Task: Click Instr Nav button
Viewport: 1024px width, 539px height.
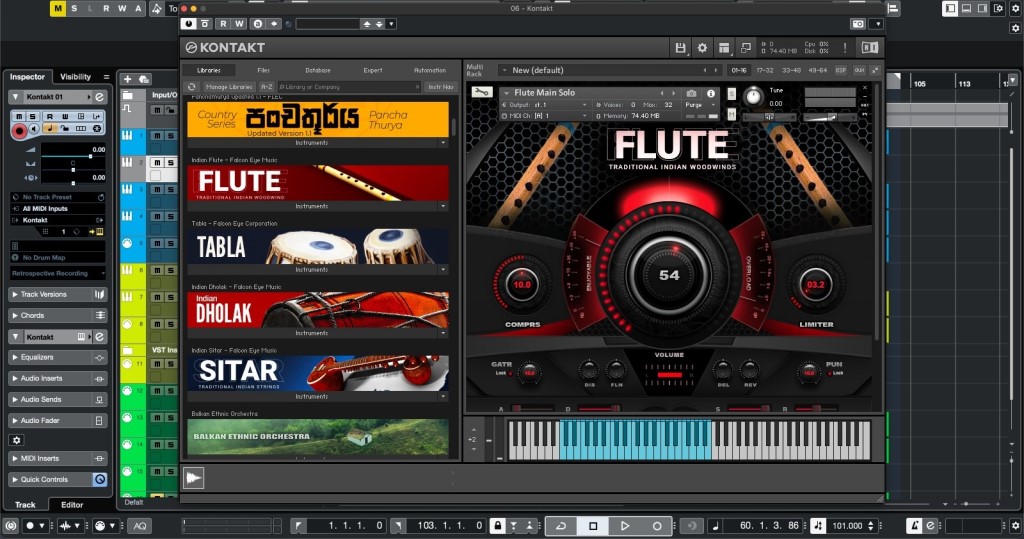Action: click(441, 87)
